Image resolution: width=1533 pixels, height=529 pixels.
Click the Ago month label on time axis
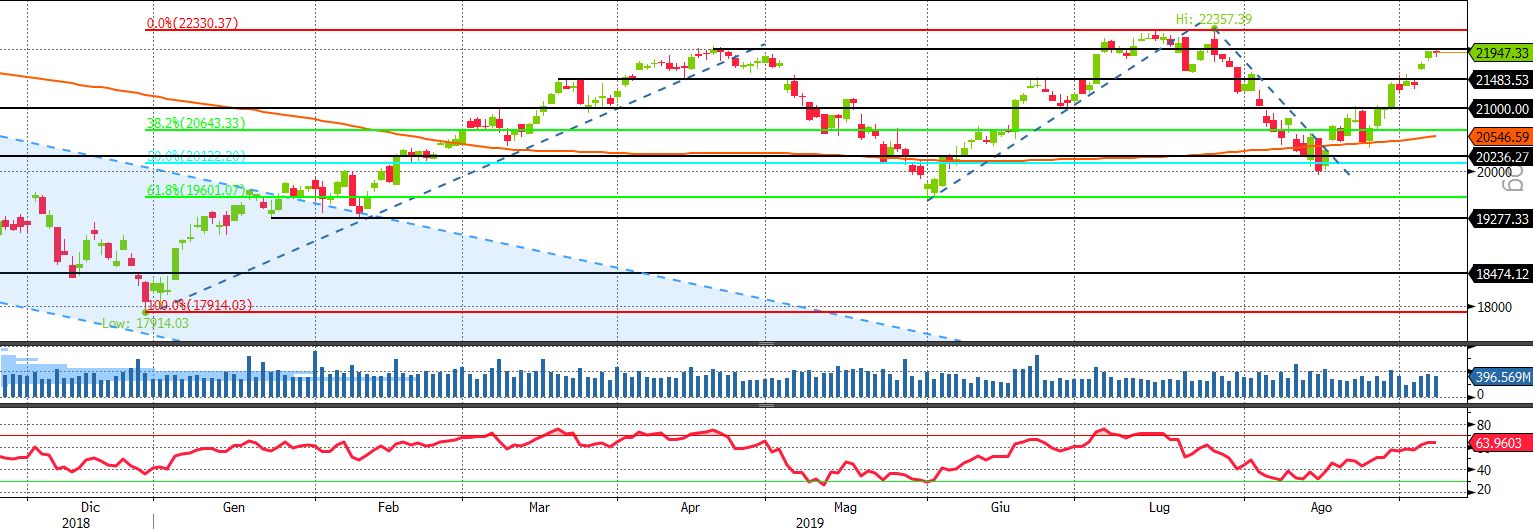(1322, 507)
